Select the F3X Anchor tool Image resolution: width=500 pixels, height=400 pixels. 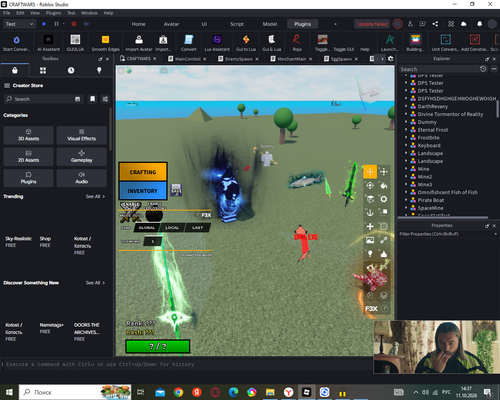click(370, 213)
